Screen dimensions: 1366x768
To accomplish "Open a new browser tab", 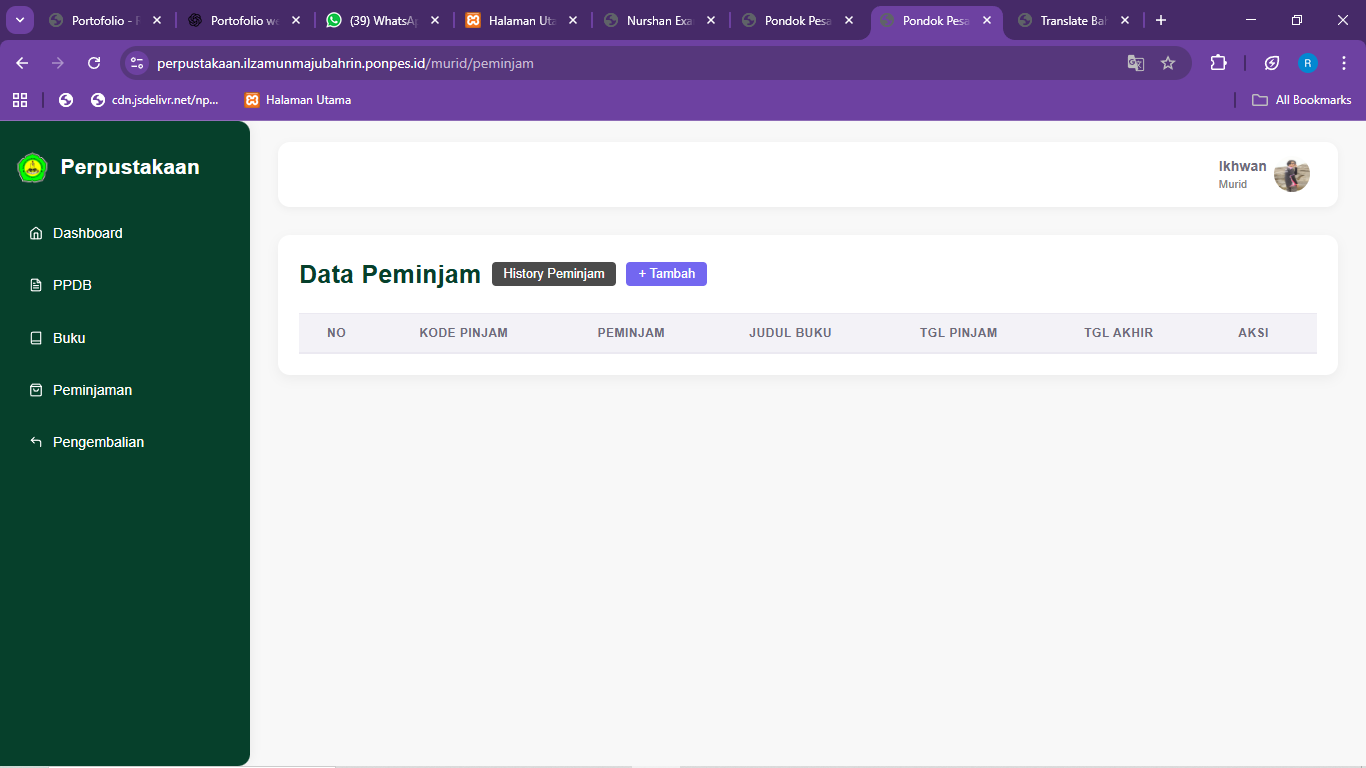I will point(1160,20).
